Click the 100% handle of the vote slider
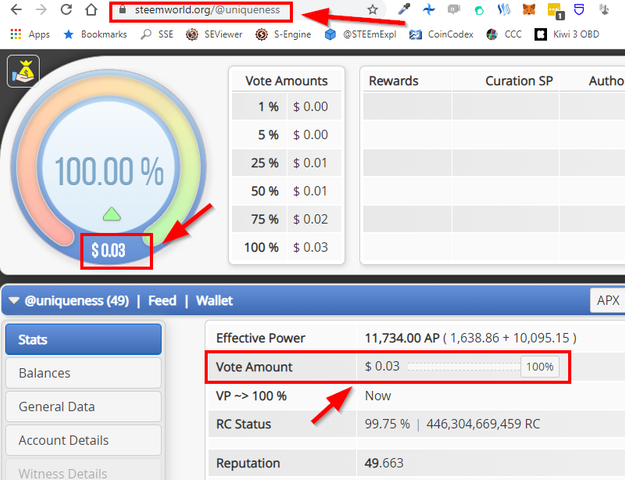Image resolution: width=625 pixels, height=480 pixels. point(540,367)
